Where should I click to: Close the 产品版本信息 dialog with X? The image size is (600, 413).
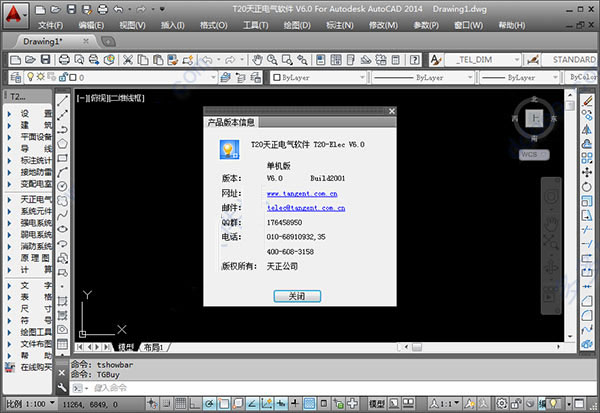coord(392,111)
